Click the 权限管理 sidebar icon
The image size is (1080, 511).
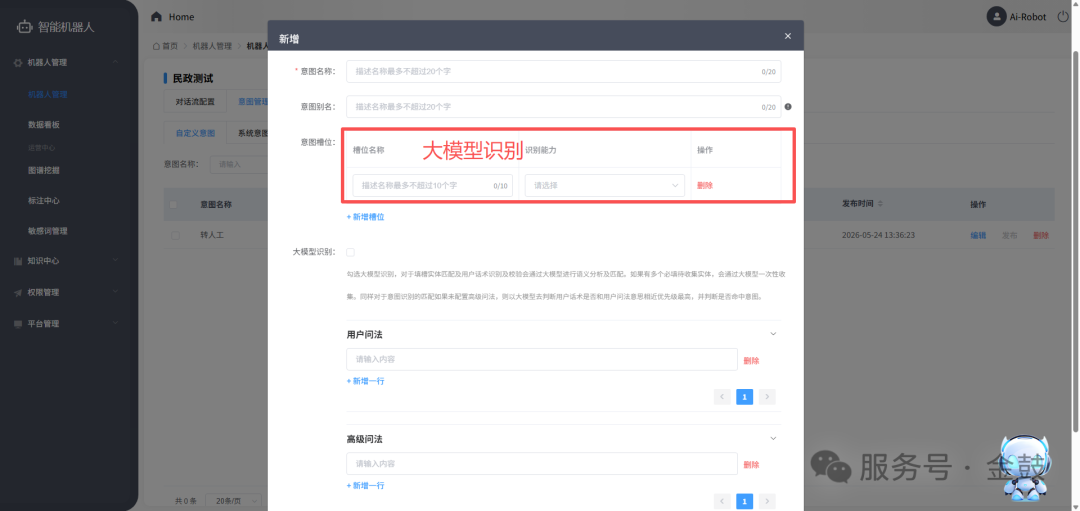click(x=18, y=292)
